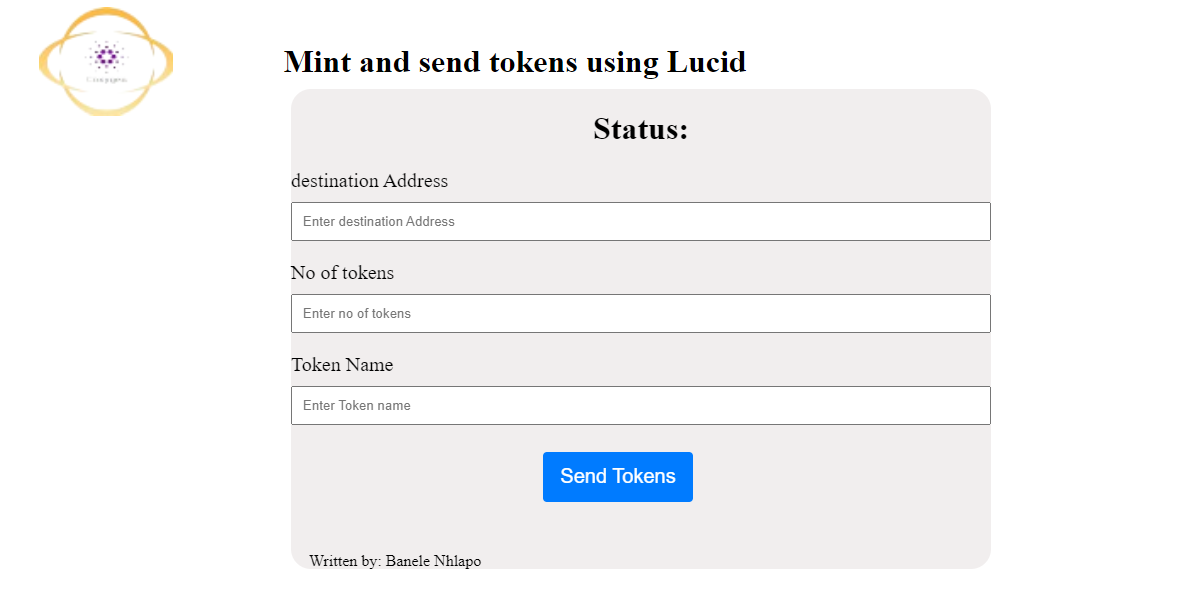Focus the destination Address input field
The width and height of the screenshot is (1199, 590).
tap(641, 222)
